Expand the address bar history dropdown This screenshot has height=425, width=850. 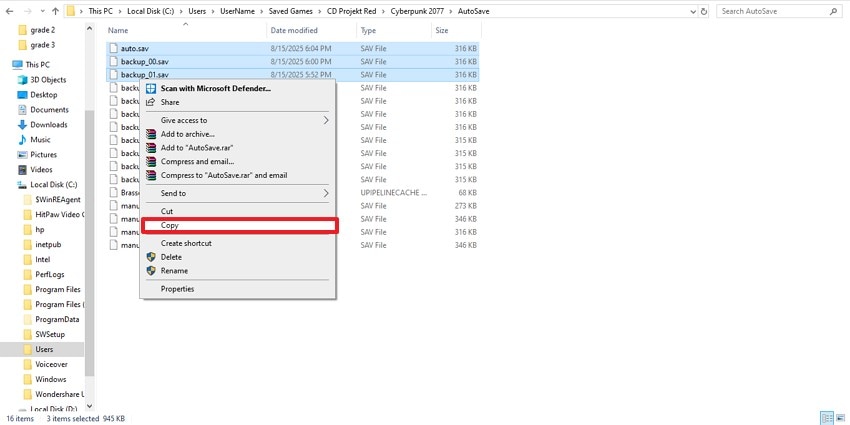[x=693, y=11]
